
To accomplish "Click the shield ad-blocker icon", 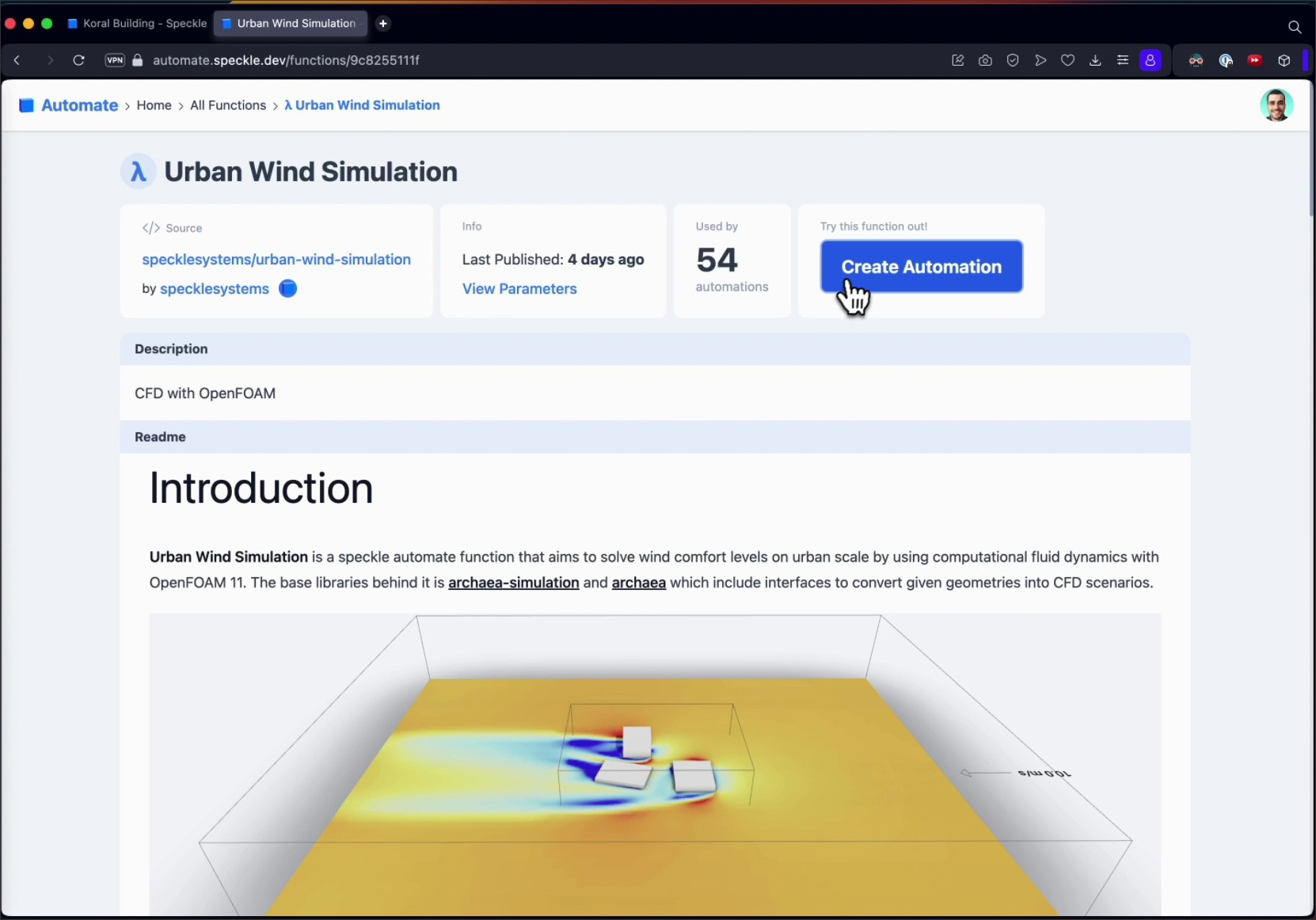I will click(1013, 60).
